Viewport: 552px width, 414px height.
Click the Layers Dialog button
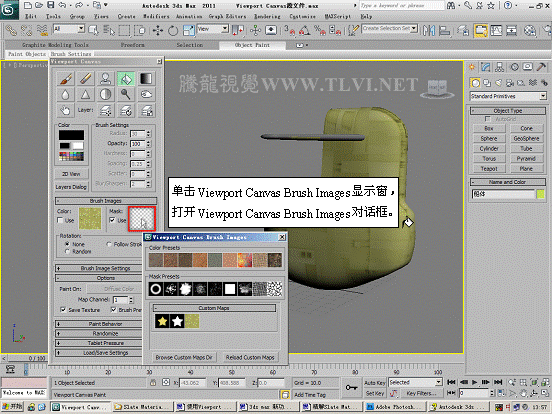click(71, 187)
